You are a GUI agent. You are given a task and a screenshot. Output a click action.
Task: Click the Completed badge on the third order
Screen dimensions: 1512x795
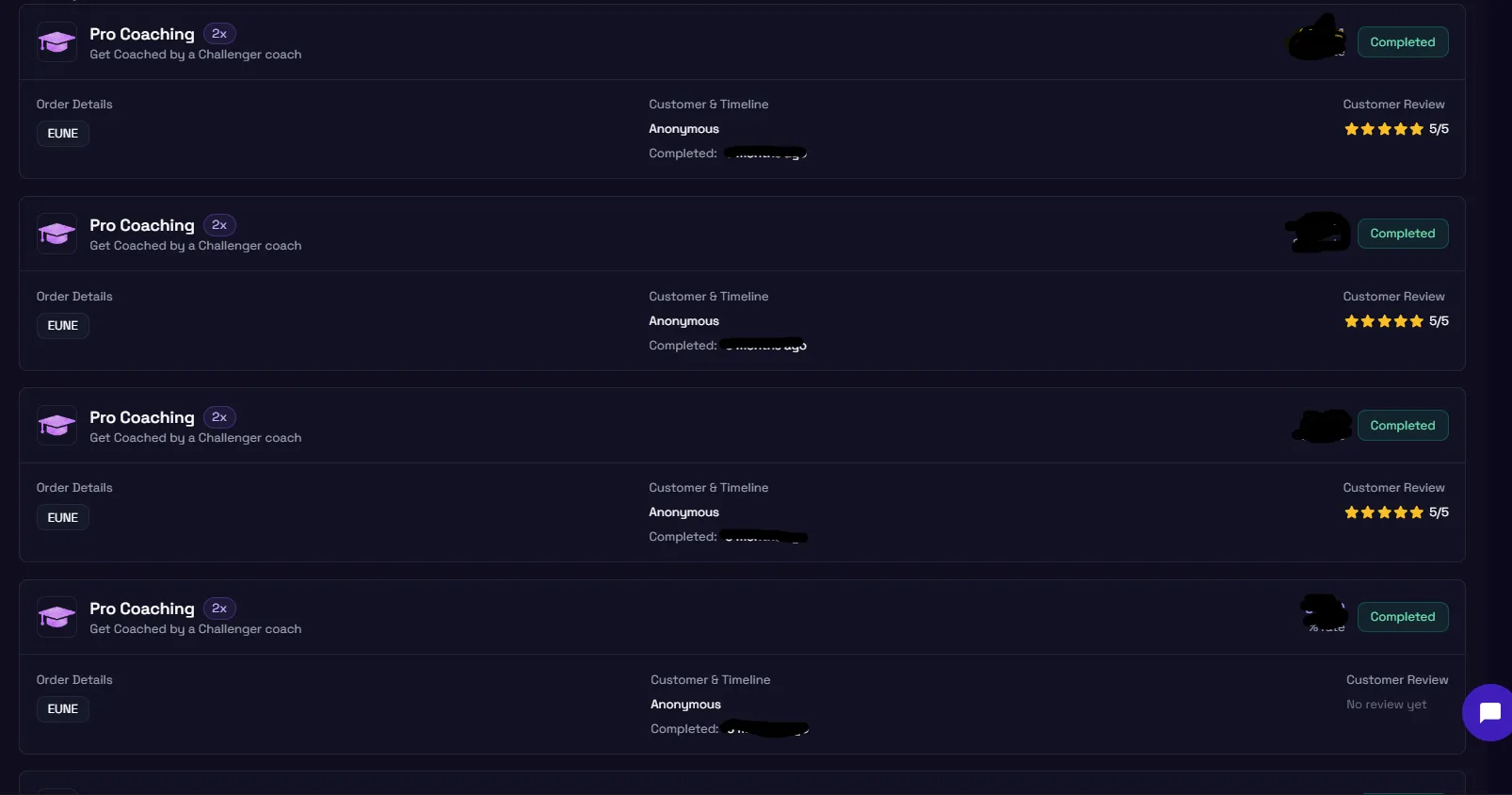coord(1402,426)
